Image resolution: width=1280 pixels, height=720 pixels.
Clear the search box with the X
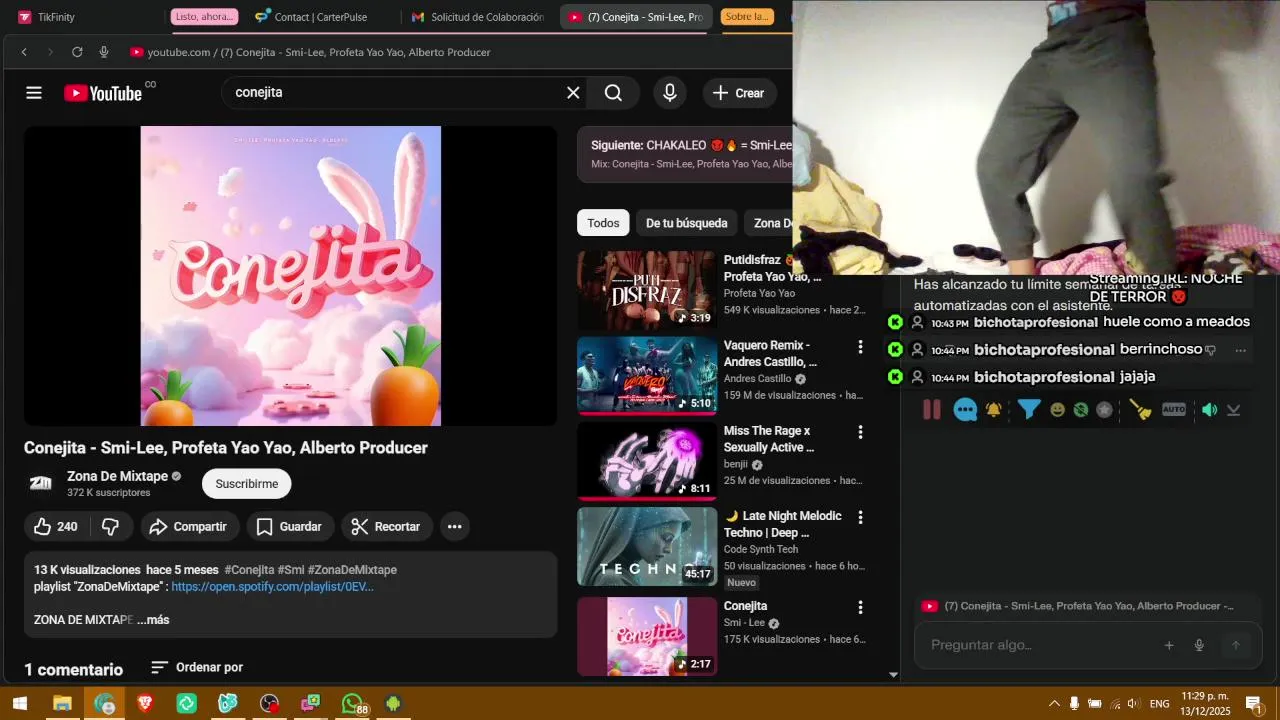(x=573, y=93)
